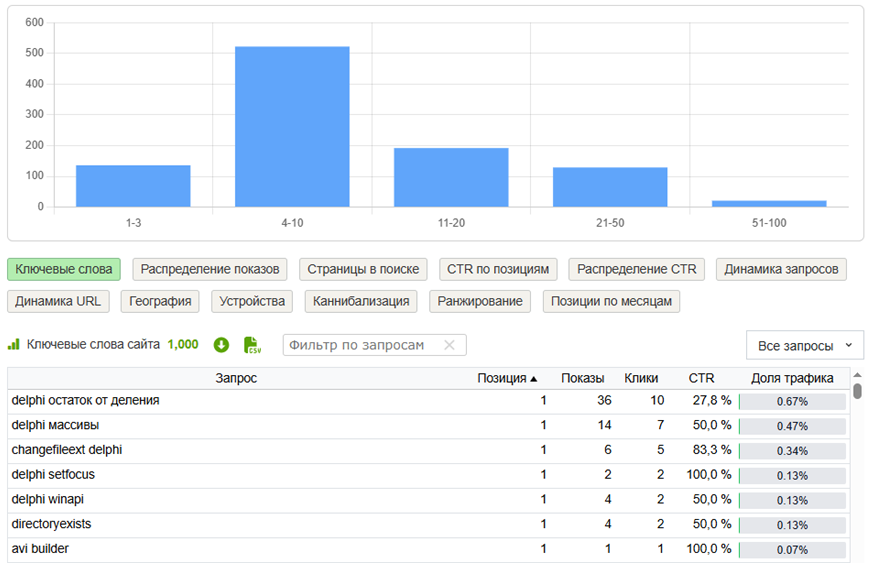
Task: Open the Позиции по месяцам view
Action: tap(612, 301)
